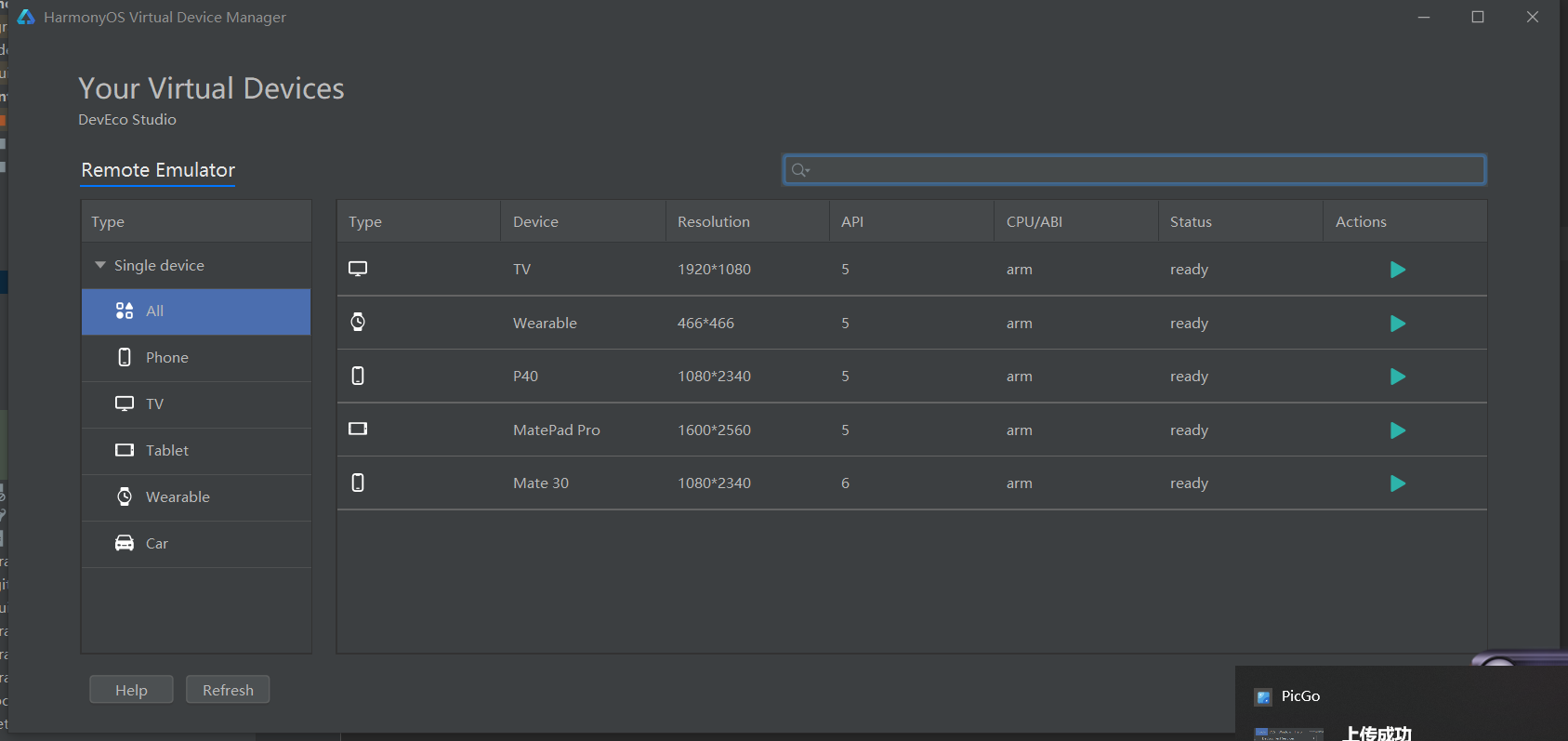Maximize the Virtual Device Manager window
Screen dimensions: 1568x741
point(1478,17)
